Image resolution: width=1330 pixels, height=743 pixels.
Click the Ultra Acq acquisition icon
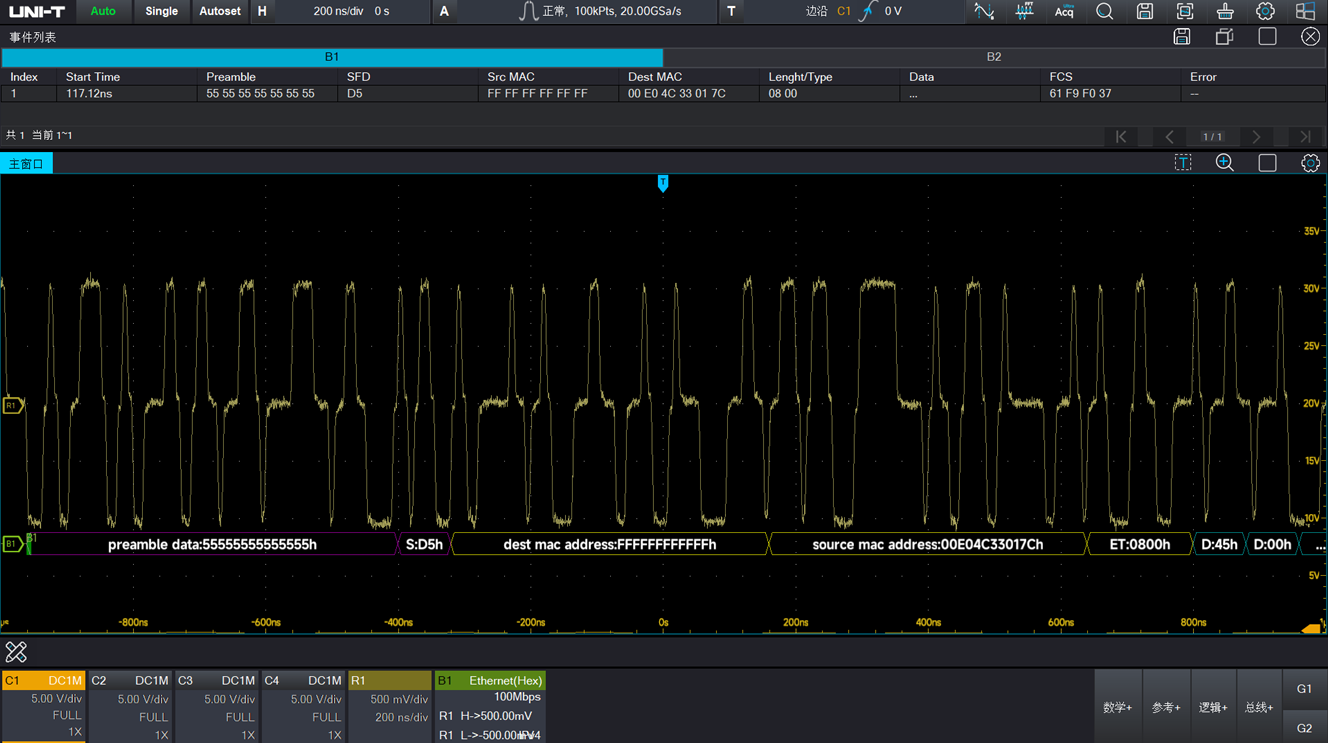1064,12
